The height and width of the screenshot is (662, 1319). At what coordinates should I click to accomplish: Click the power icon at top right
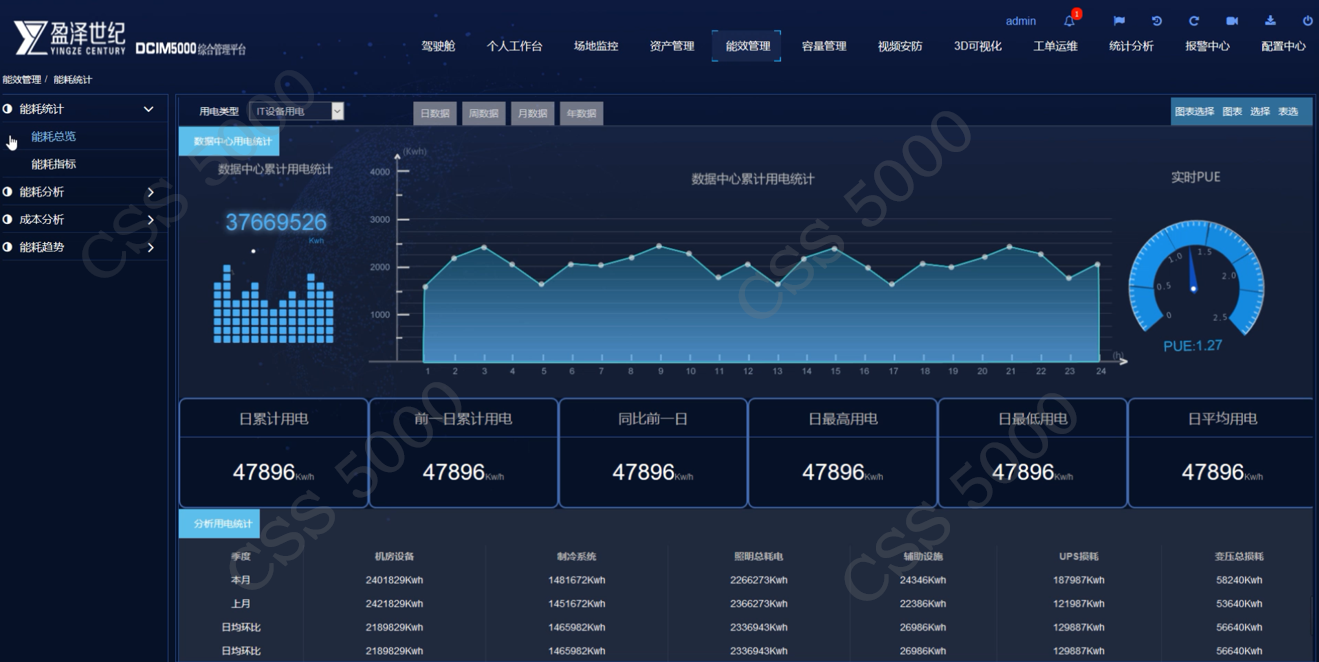(x=1305, y=20)
